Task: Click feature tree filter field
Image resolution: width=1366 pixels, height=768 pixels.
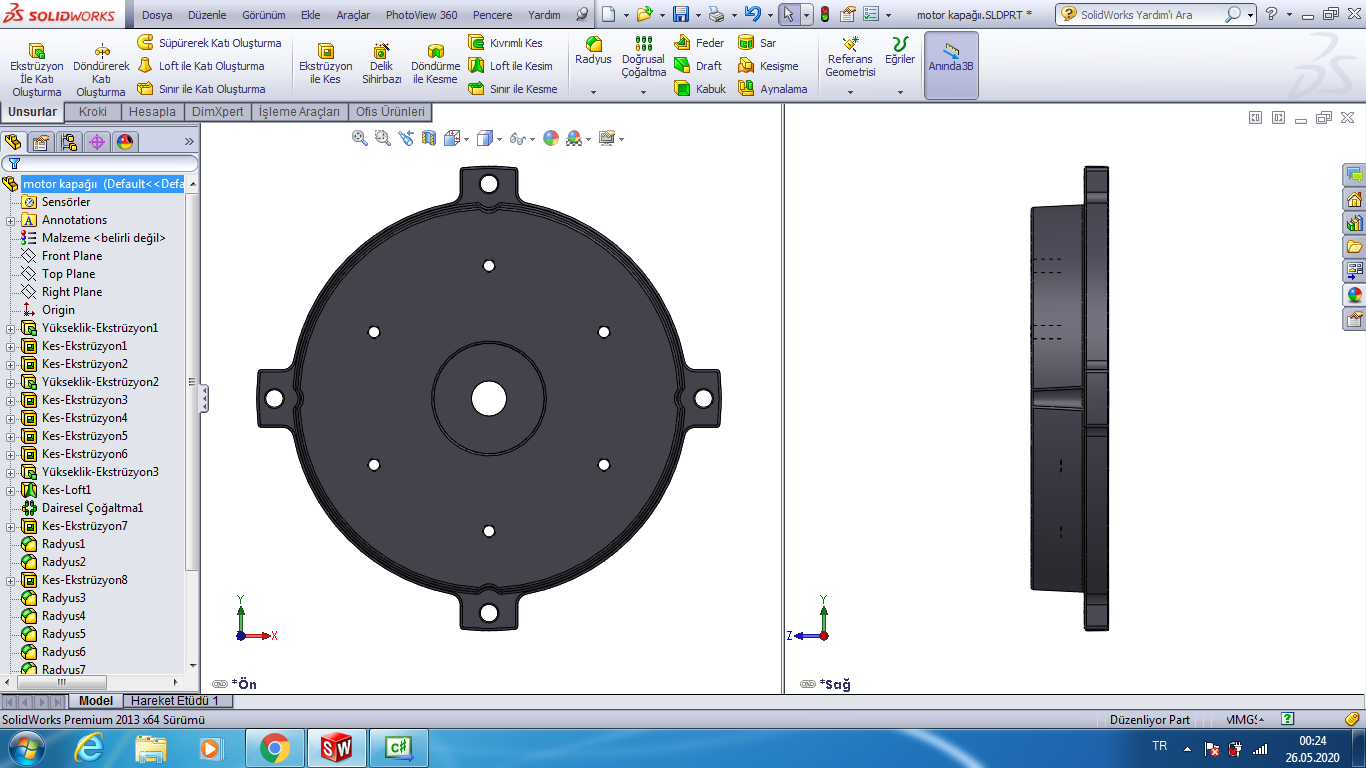Action: coord(100,163)
